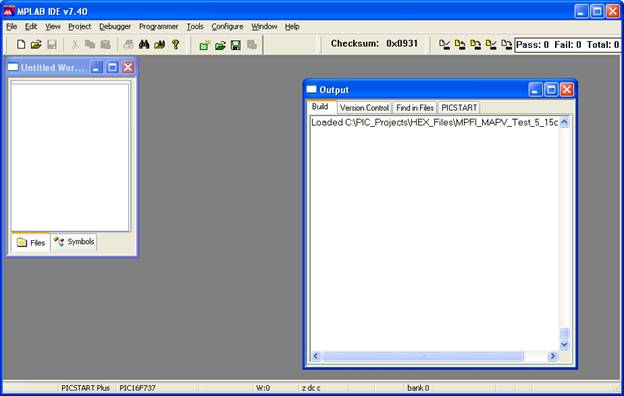The width and height of the screenshot is (624, 396).
Task: Open the Configure menu
Action: (227, 26)
